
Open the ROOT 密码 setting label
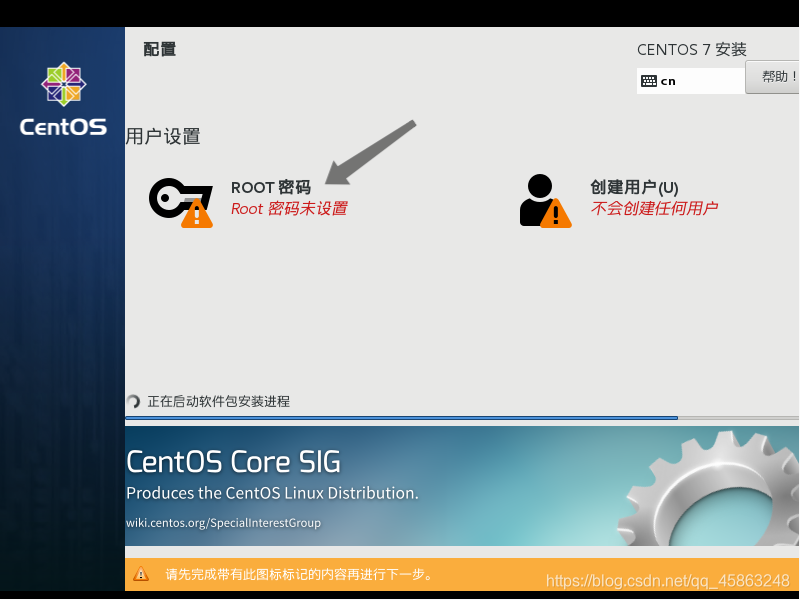(x=271, y=187)
